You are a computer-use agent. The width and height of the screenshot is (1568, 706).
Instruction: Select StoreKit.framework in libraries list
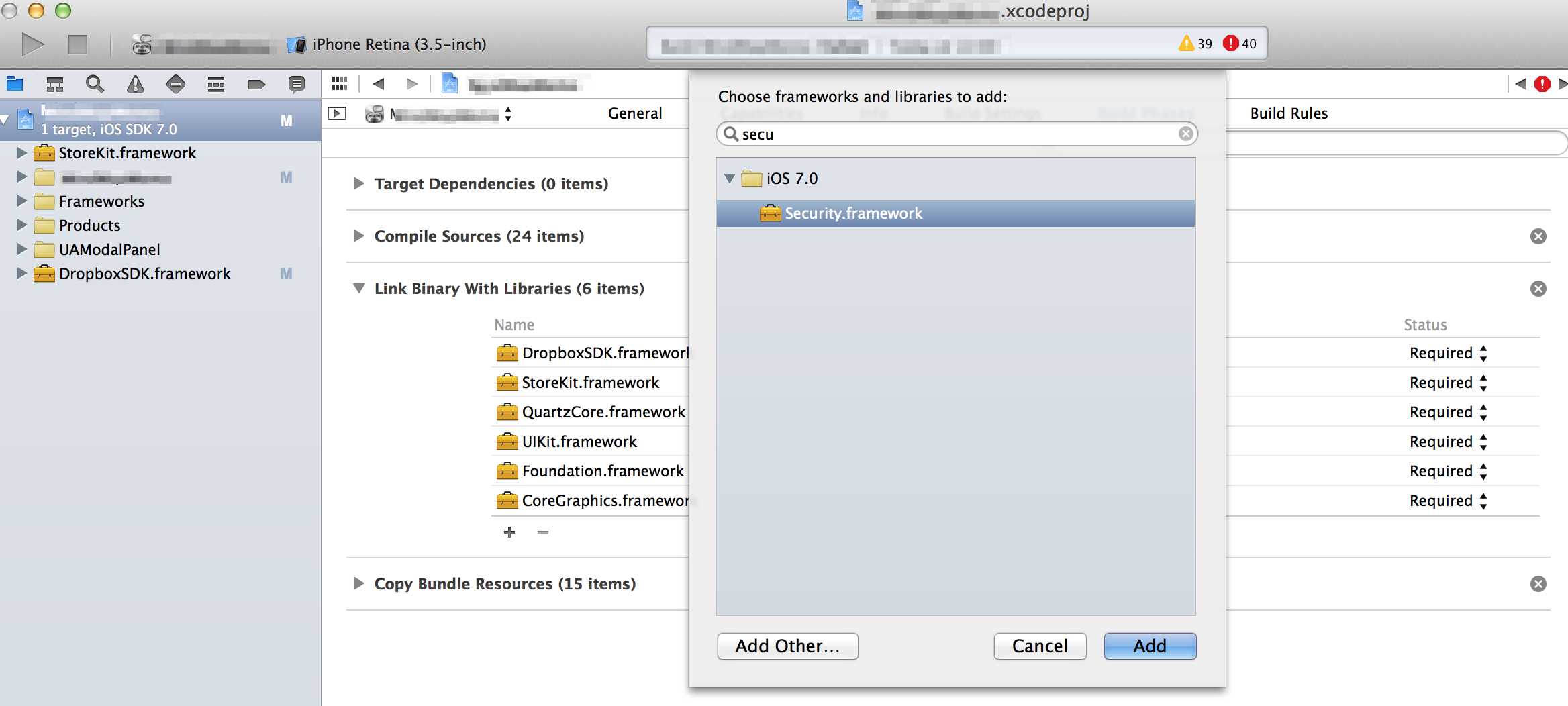click(x=577, y=383)
